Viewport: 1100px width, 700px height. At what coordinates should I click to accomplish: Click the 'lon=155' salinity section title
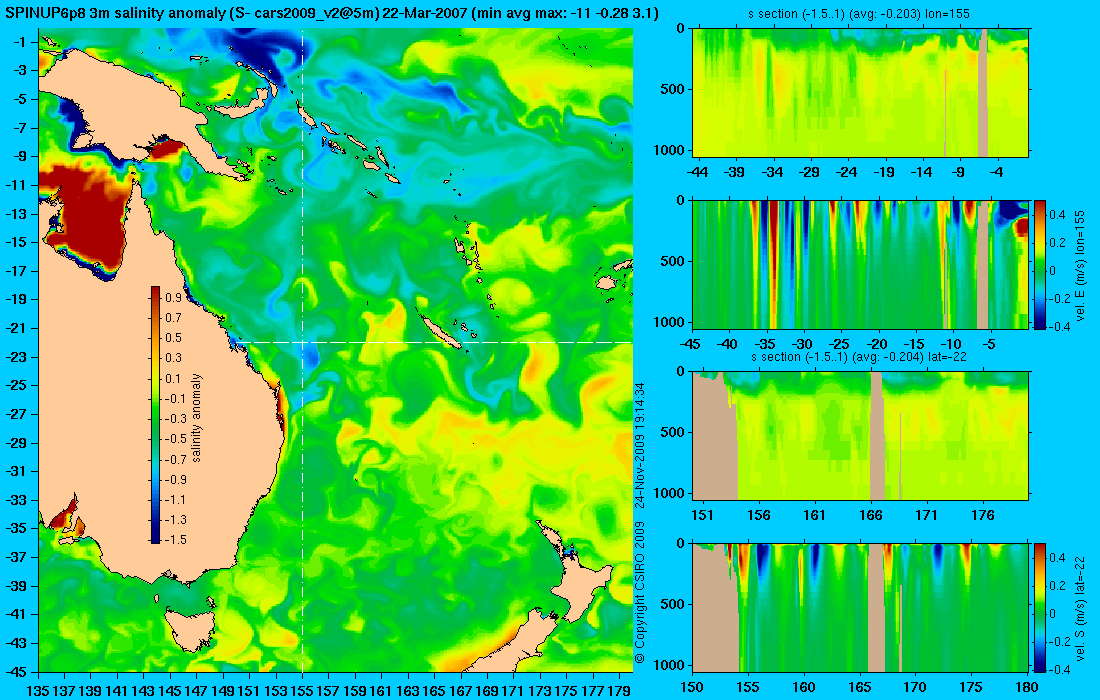click(x=861, y=14)
